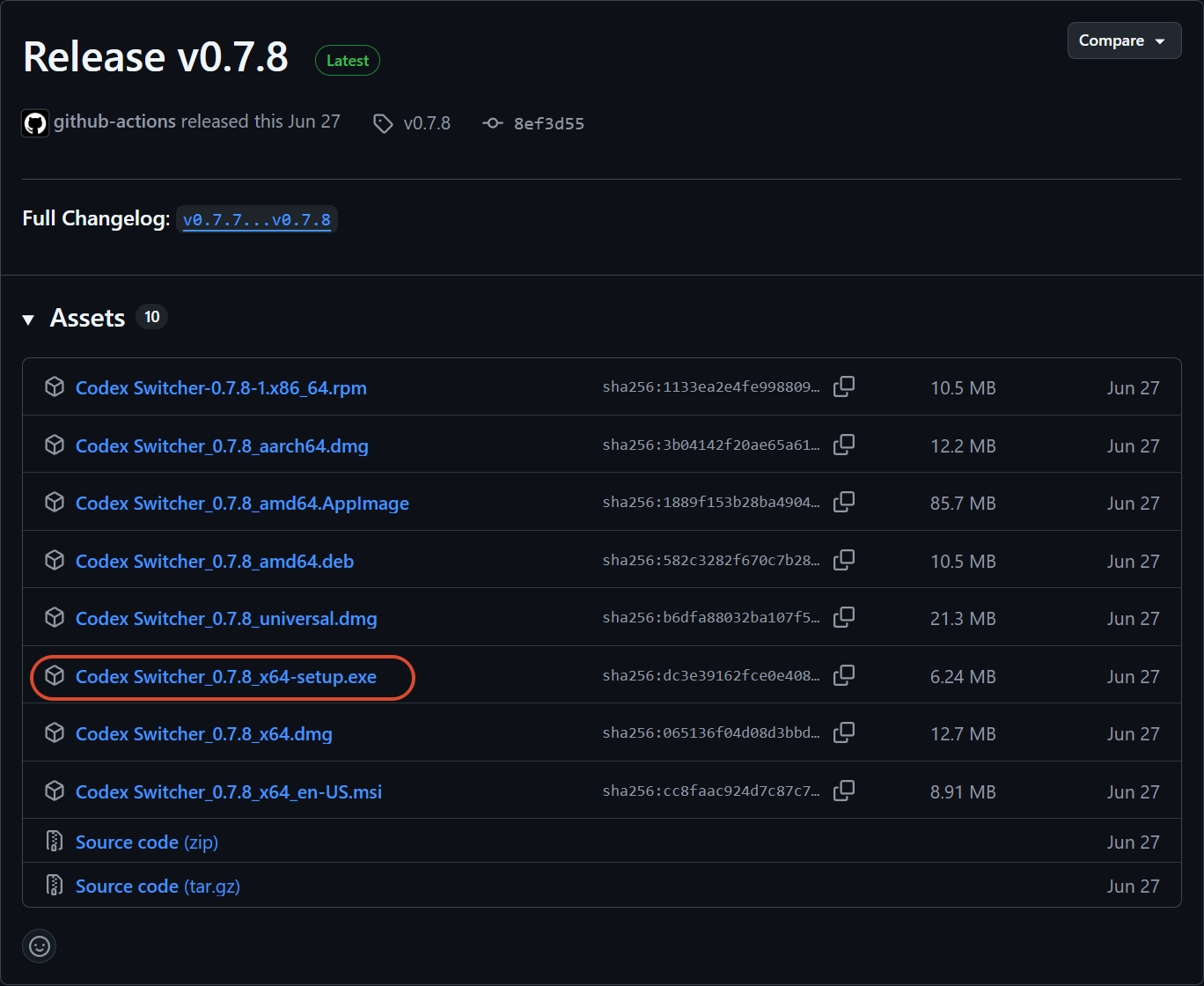The width and height of the screenshot is (1204, 986).
Task: Download Codex Switcher_0.7.8_universal.dmg
Action: point(226,619)
